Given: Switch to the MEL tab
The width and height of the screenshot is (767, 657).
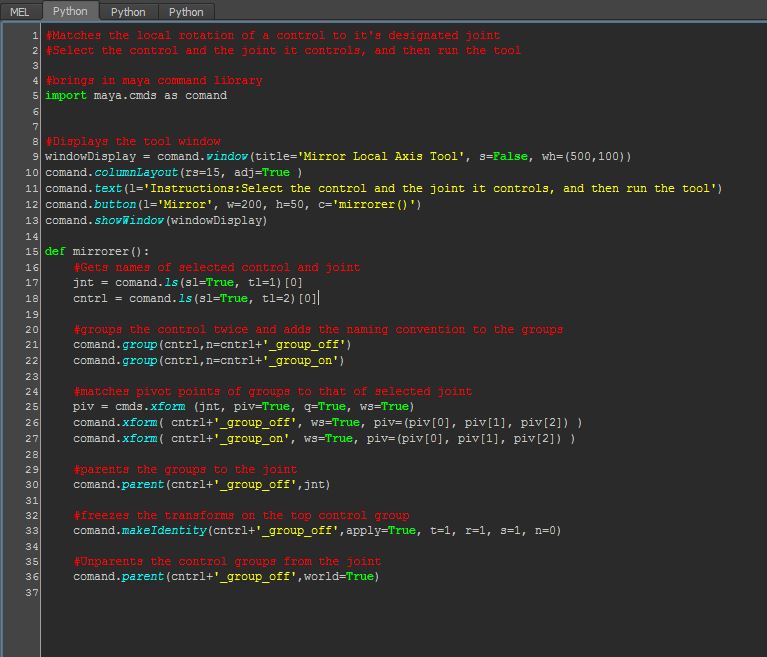Looking at the screenshot, I should [x=20, y=12].
